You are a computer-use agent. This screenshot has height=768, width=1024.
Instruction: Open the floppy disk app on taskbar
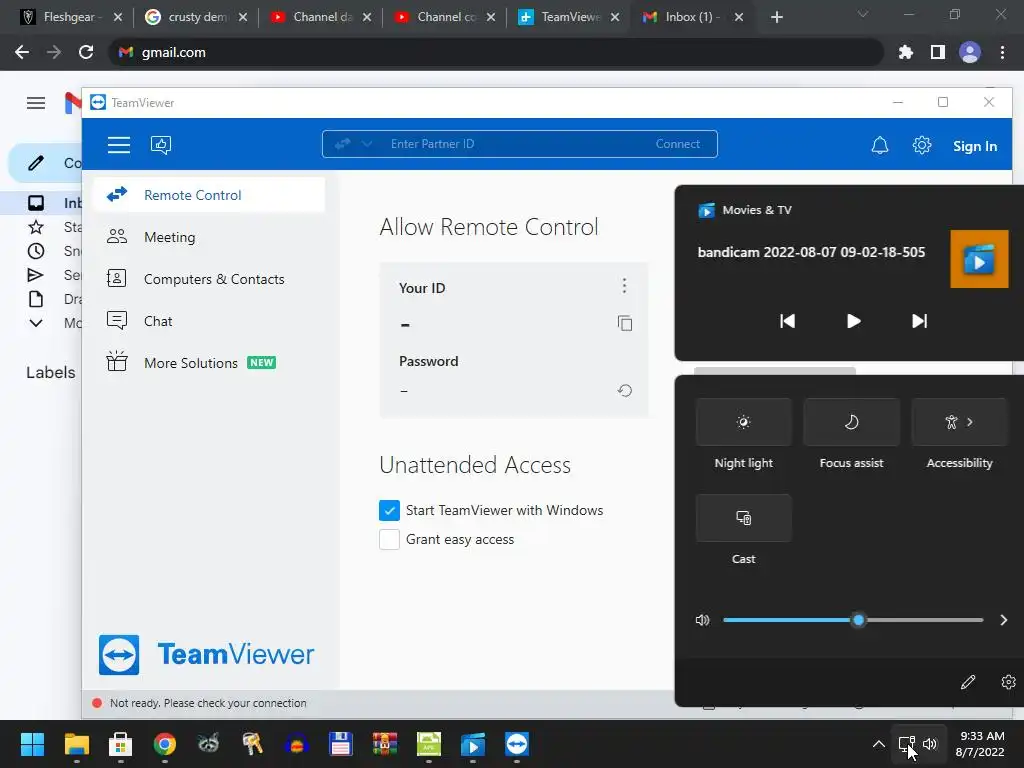(x=340, y=744)
